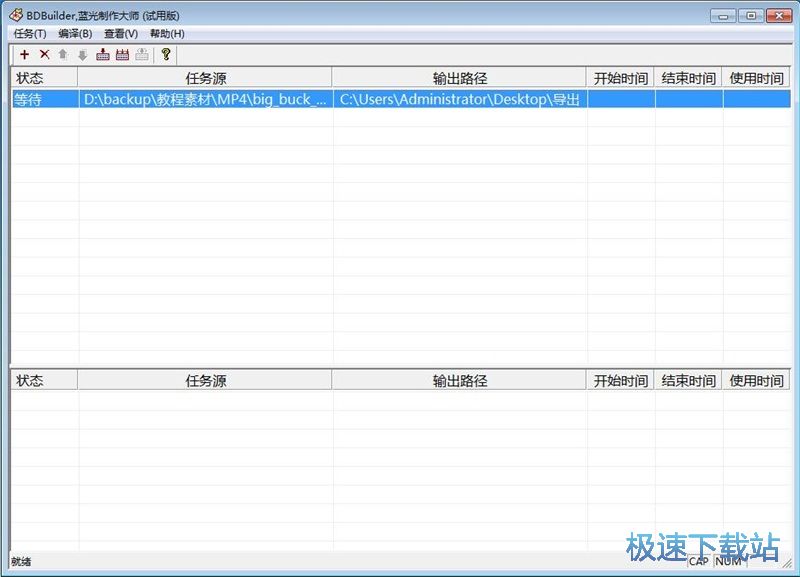800x577 pixels.
Task: Select the 等待 status cell
Action: 45,99
